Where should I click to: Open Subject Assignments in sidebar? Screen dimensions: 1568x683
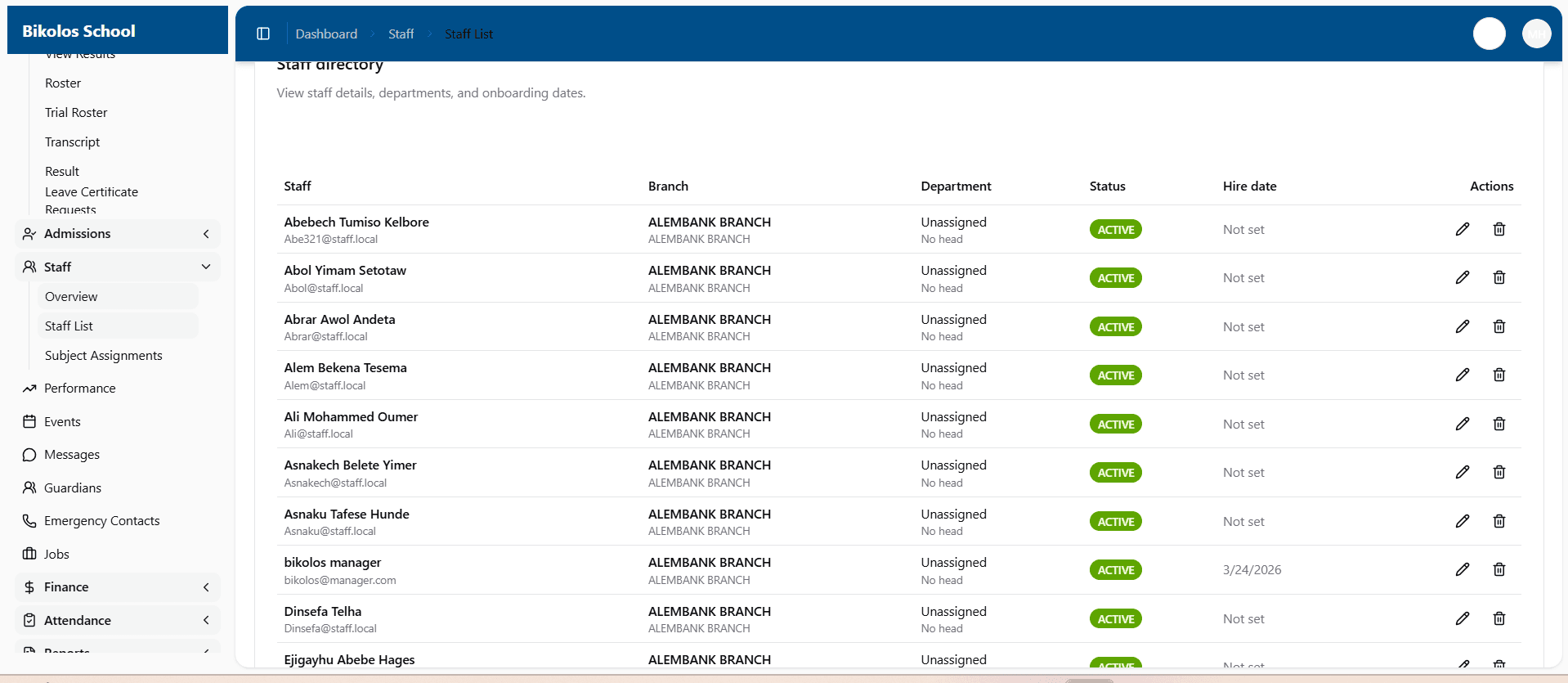coord(104,356)
